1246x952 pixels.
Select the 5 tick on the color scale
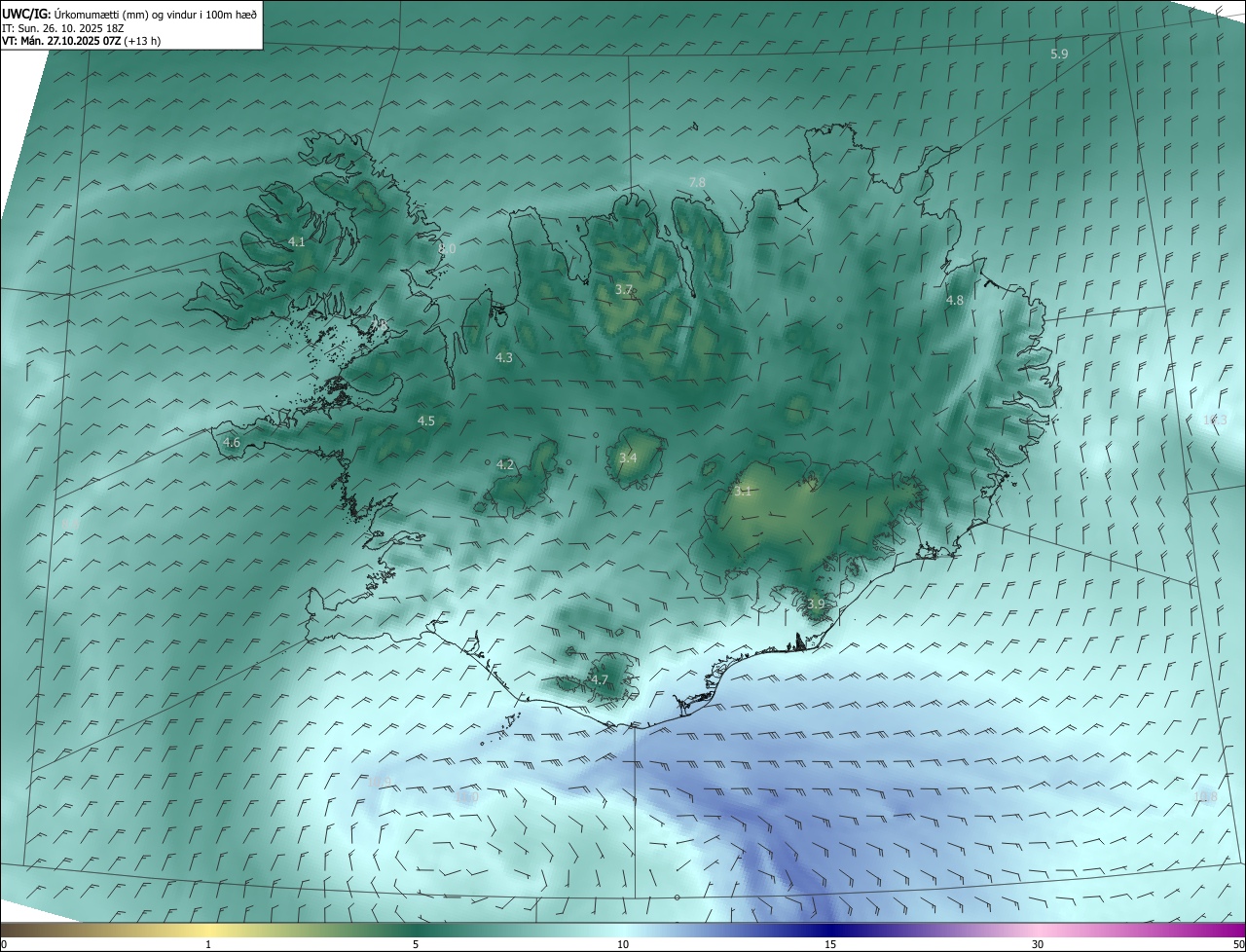[x=416, y=944]
